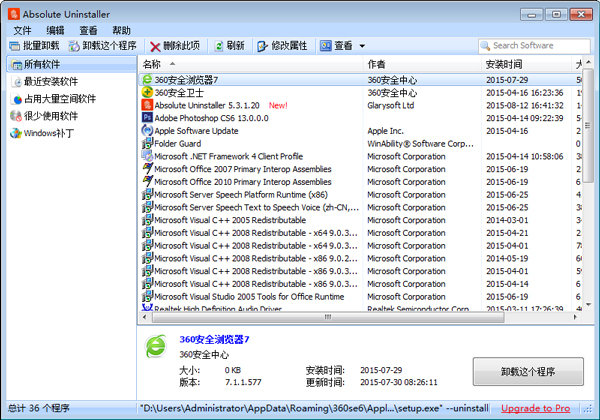Screen dimensions: 600x420
Task: Click the Apple Software Update row icon
Action: [147, 130]
